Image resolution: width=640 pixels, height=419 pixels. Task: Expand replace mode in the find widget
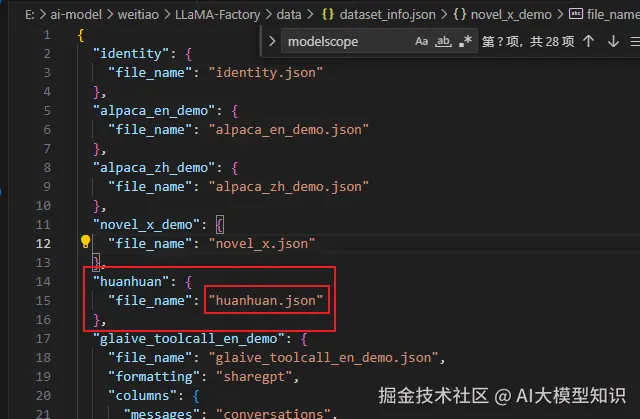[x=272, y=41]
